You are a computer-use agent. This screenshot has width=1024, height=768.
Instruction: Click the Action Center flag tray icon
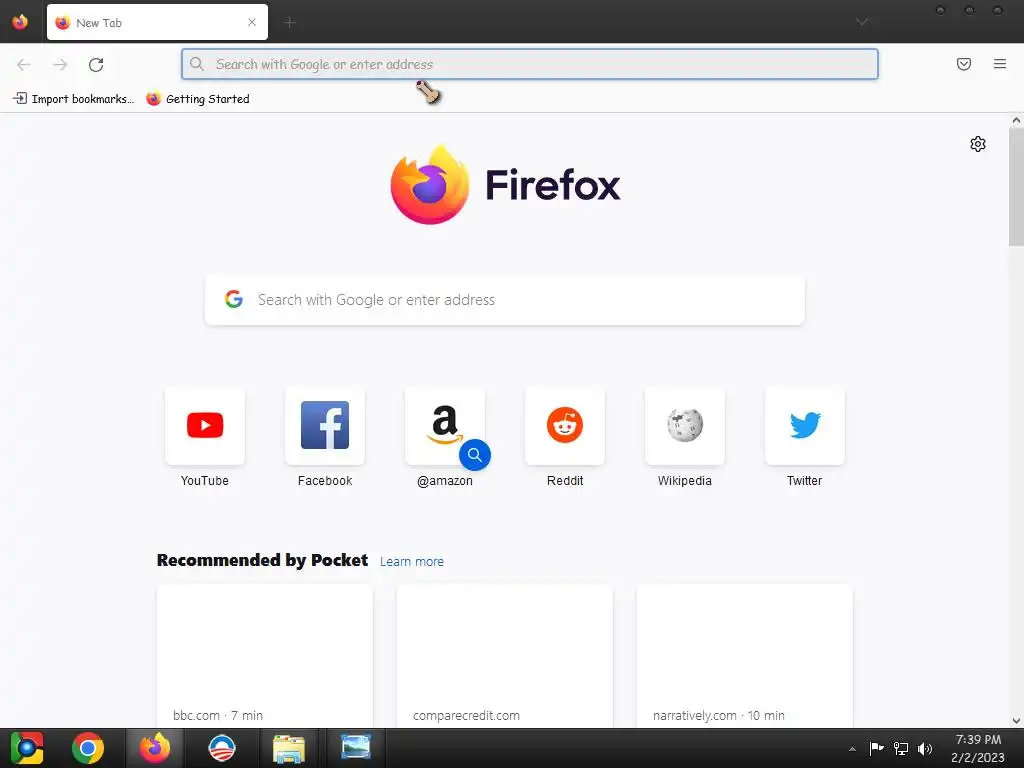876,748
